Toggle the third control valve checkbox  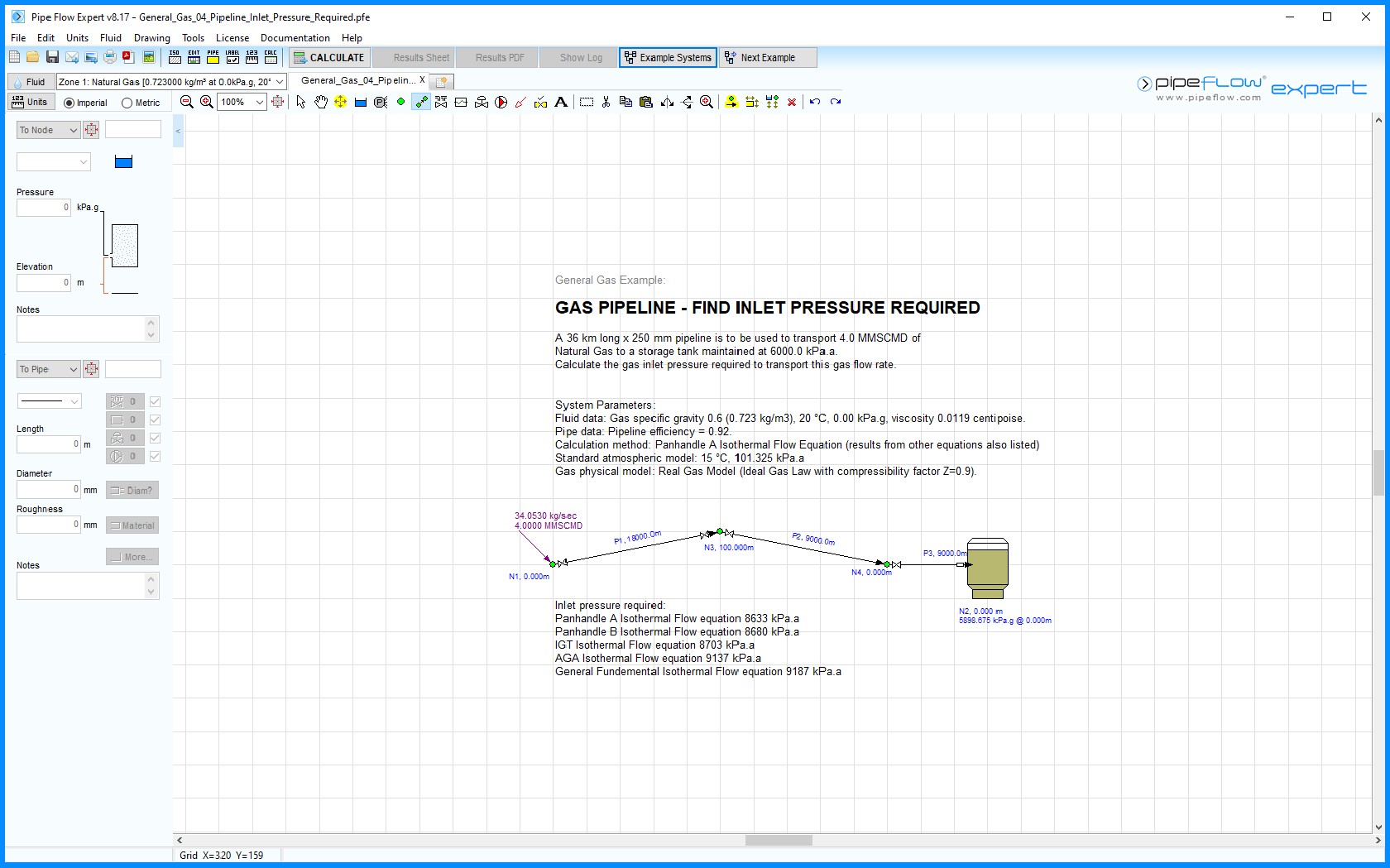[155, 438]
